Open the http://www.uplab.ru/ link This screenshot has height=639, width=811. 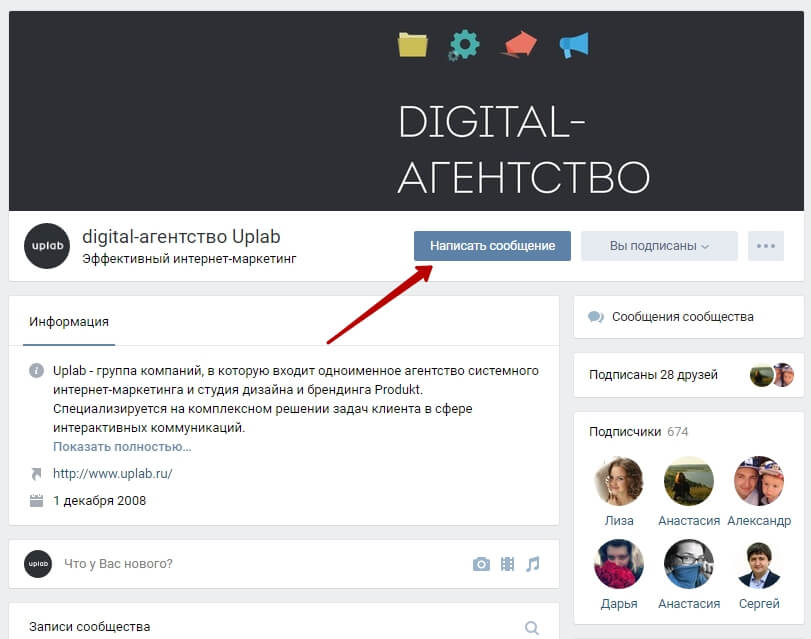click(113, 474)
